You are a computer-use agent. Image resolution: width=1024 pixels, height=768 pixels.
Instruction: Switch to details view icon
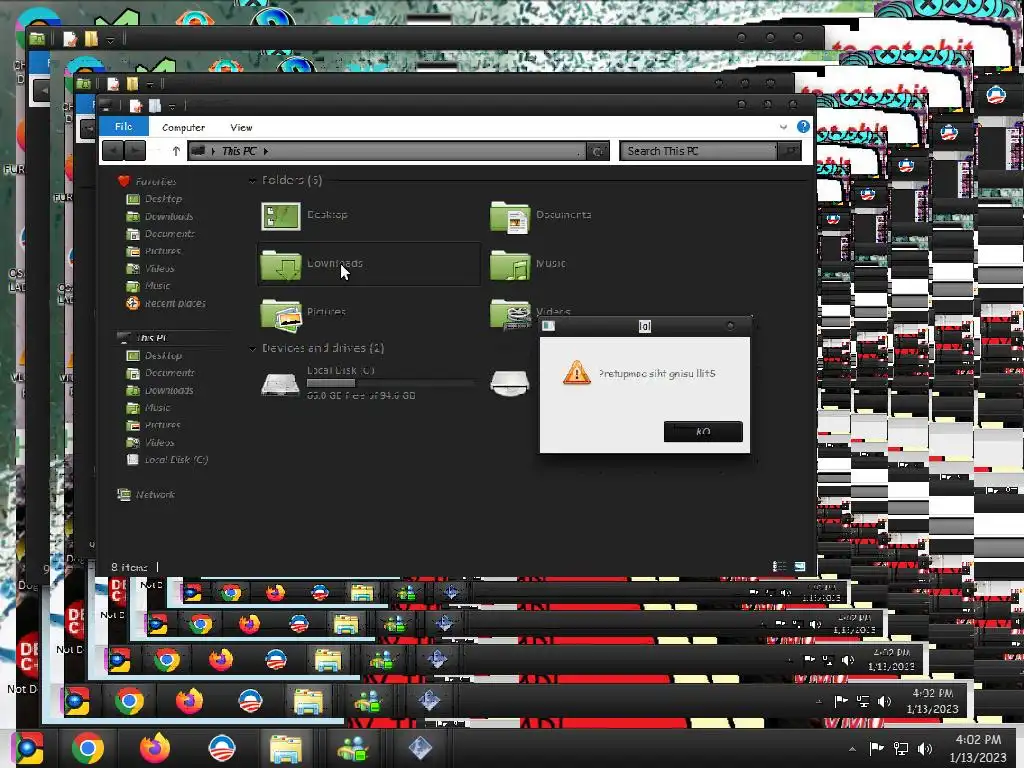pyautogui.click(x=779, y=566)
